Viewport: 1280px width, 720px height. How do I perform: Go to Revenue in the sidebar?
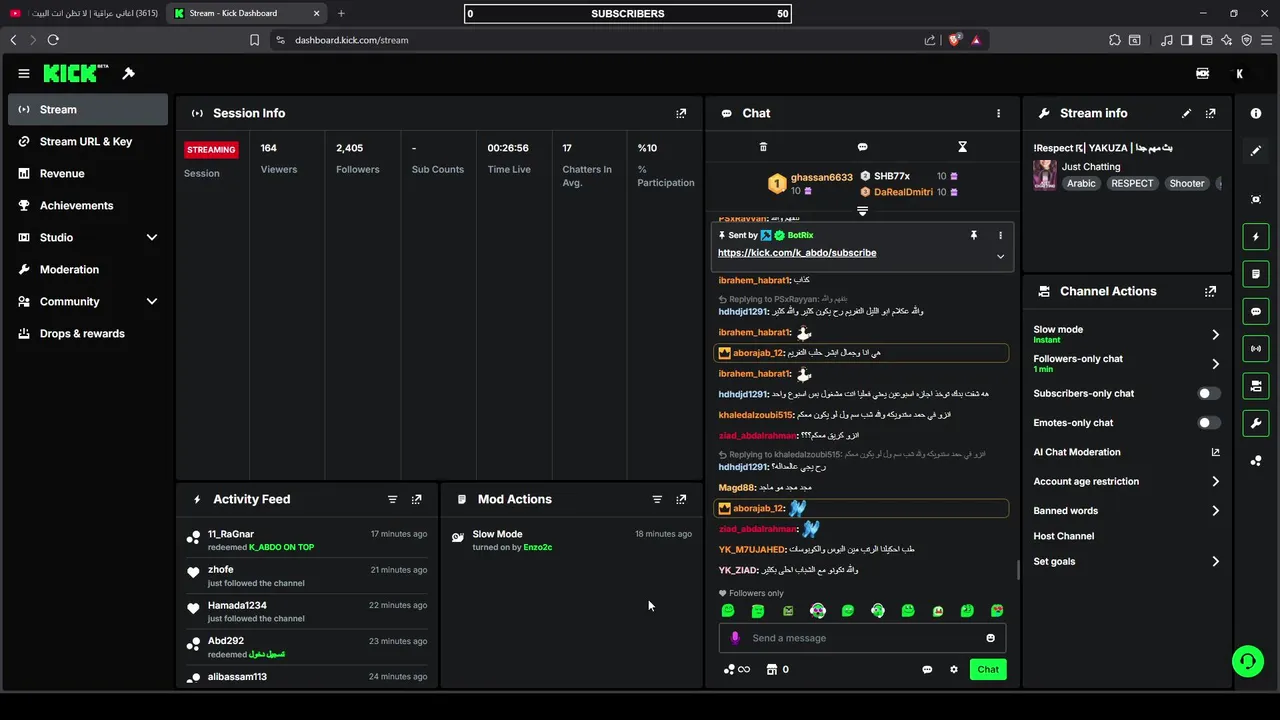pyautogui.click(x=88, y=174)
